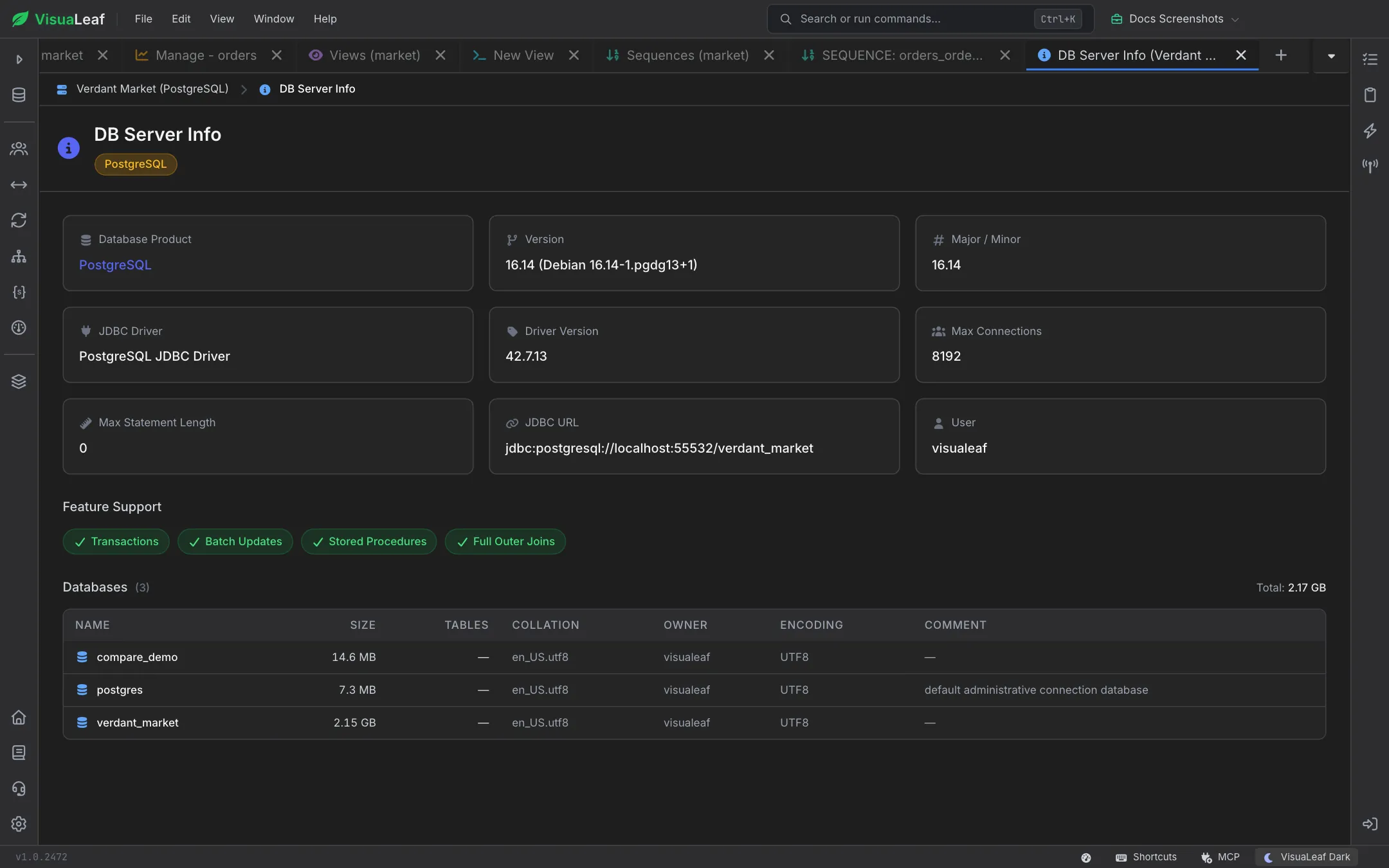Open the sync refresh sidebar icon
The height and width of the screenshot is (868, 1389).
pyautogui.click(x=19, y=221)
